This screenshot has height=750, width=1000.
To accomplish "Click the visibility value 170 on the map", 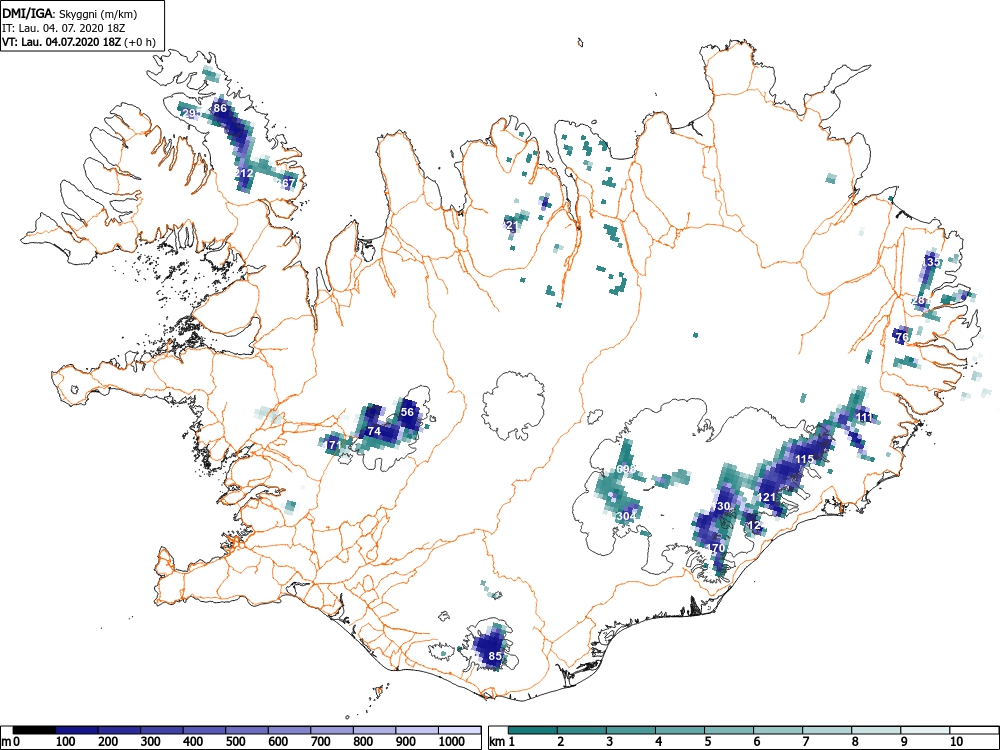I will 716,548.
